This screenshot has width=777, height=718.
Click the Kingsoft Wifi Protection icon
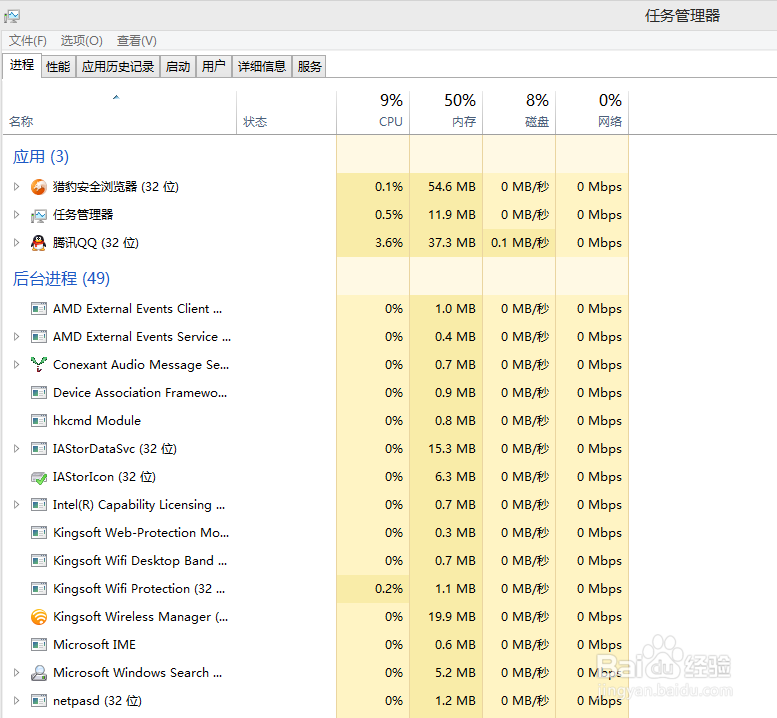tap(39, 589)
